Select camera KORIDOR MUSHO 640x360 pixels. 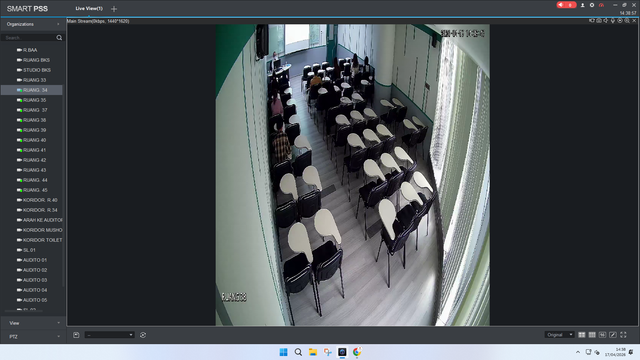coord(42,230)
